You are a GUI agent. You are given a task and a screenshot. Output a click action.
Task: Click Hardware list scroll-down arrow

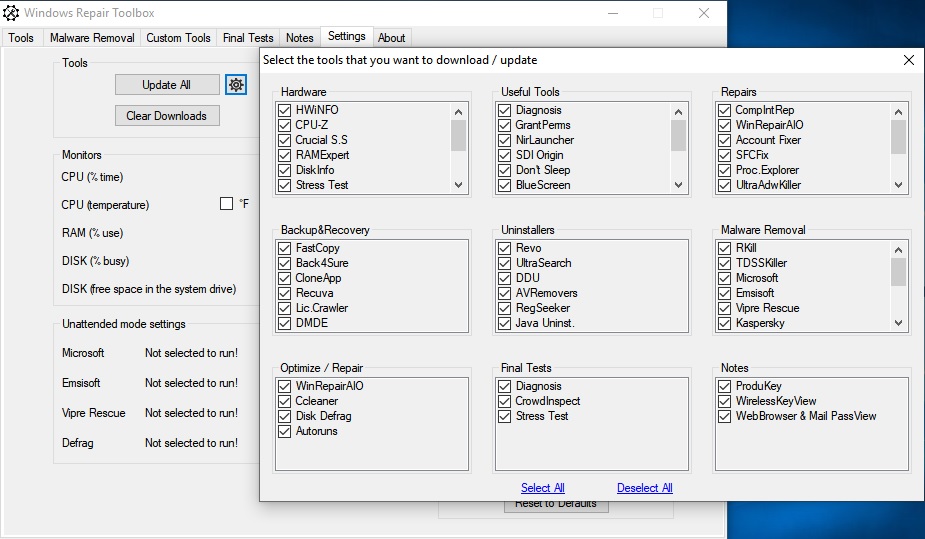pos(458,185)
